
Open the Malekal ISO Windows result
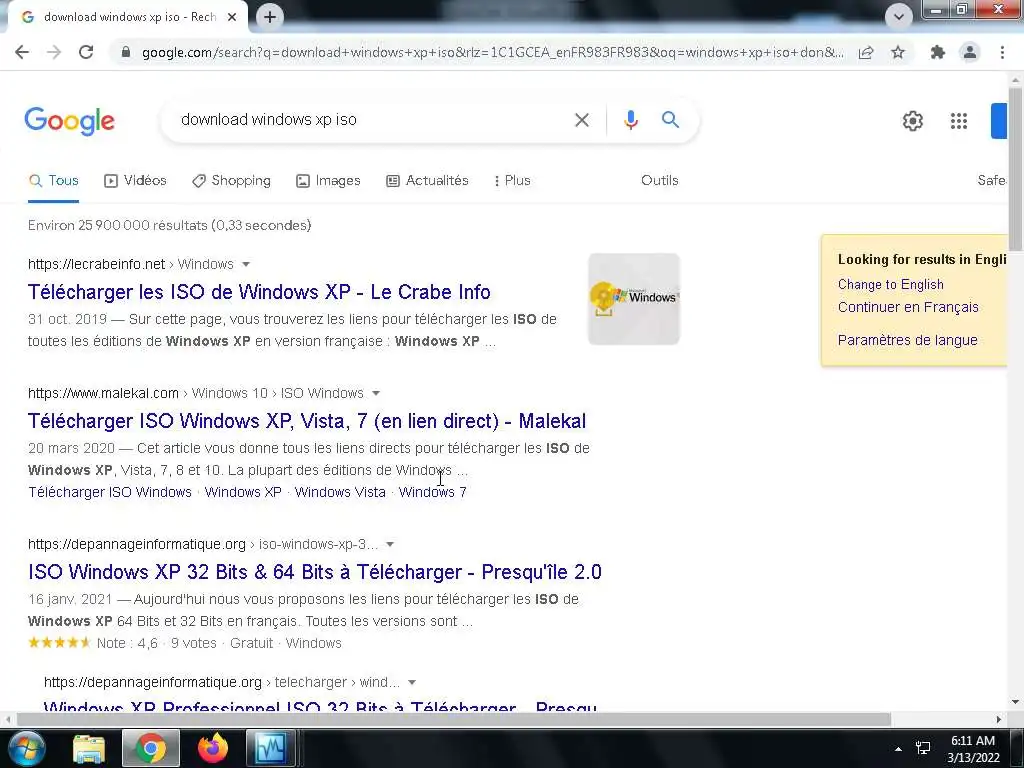point(307,421)
